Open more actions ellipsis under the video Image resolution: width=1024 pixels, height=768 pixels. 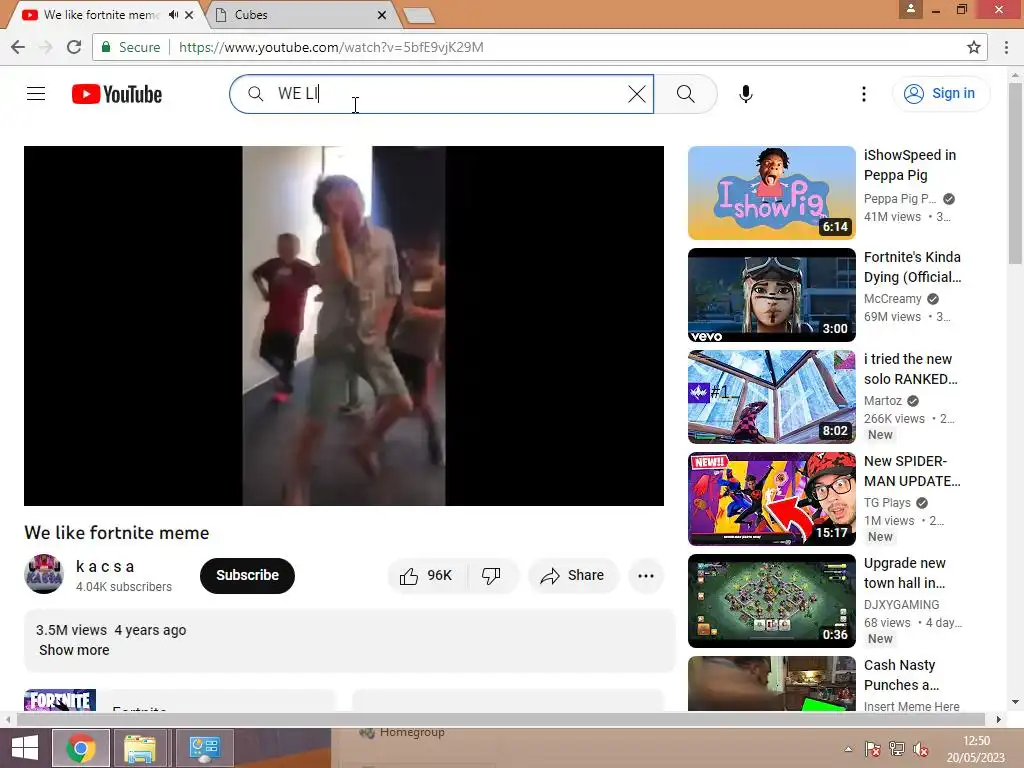coord(646,575)
